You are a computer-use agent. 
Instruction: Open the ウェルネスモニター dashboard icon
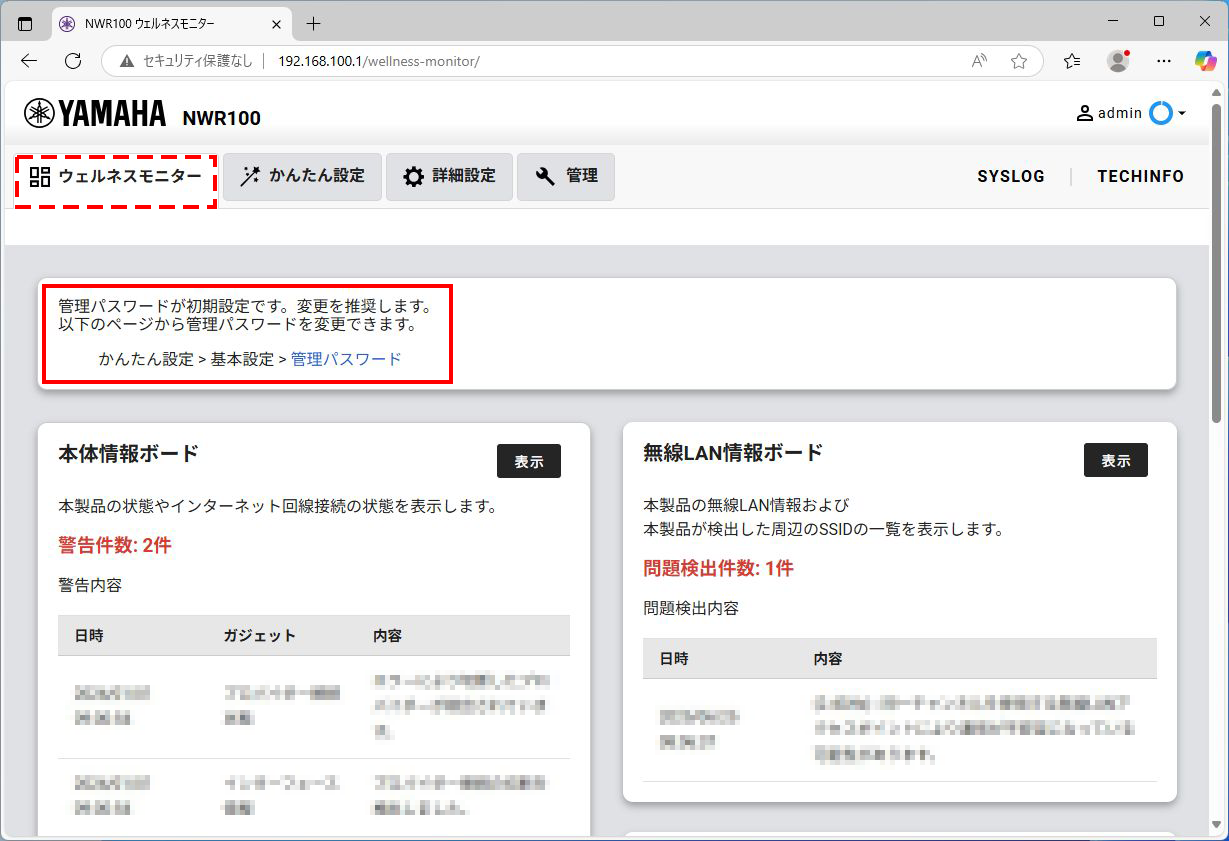pyautogui.click(x=41, y=176)
